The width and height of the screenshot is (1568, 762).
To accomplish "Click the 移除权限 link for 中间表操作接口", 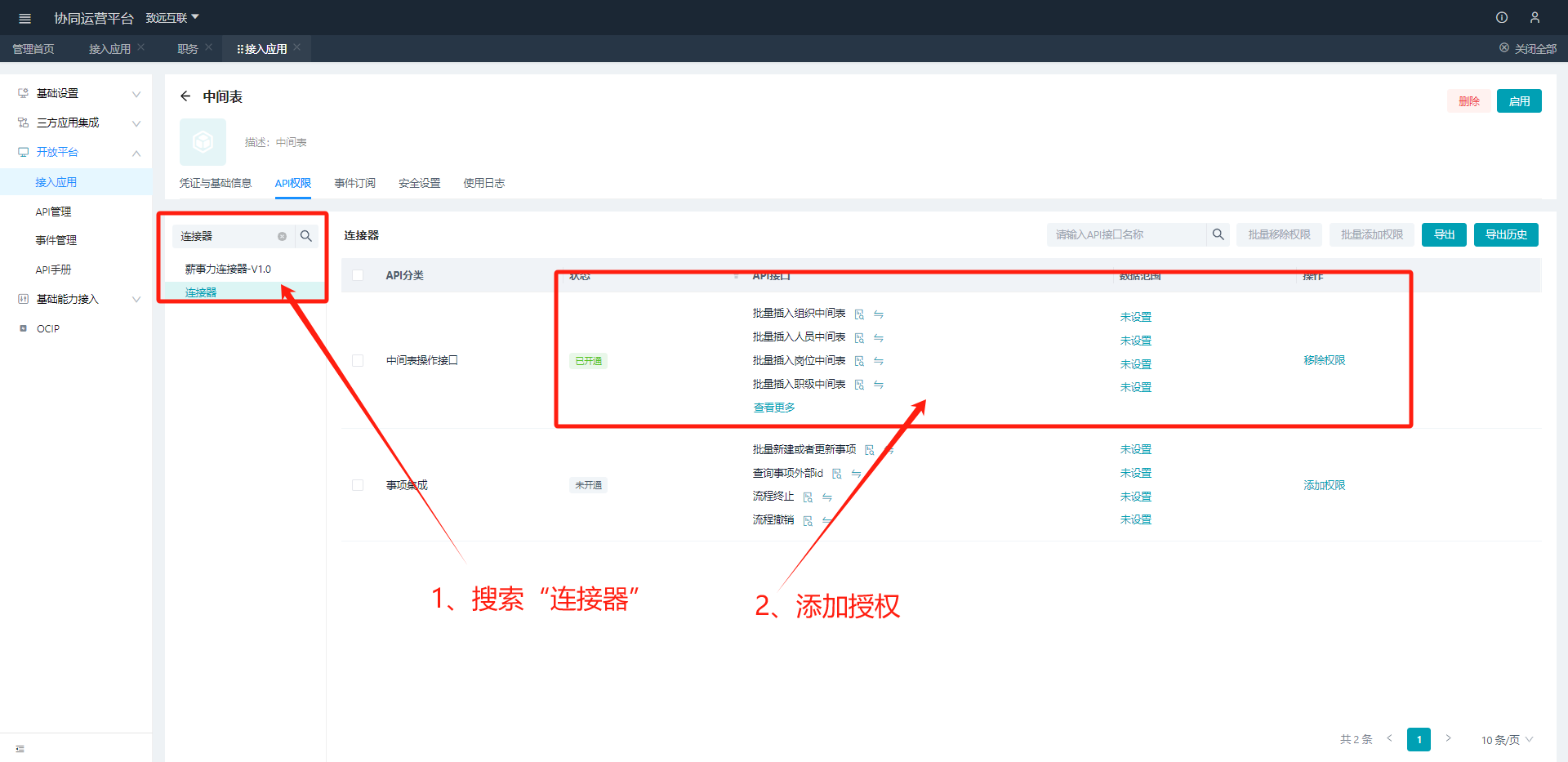I will (x=1325, y=360).
